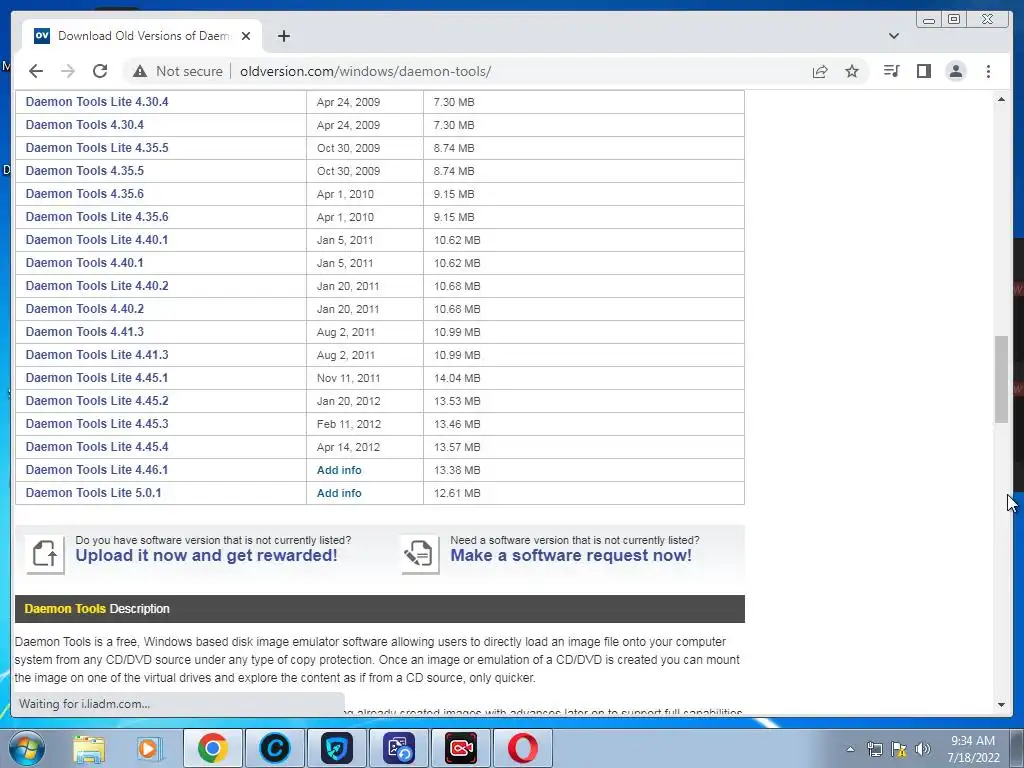Share this page via share icon

820,71
